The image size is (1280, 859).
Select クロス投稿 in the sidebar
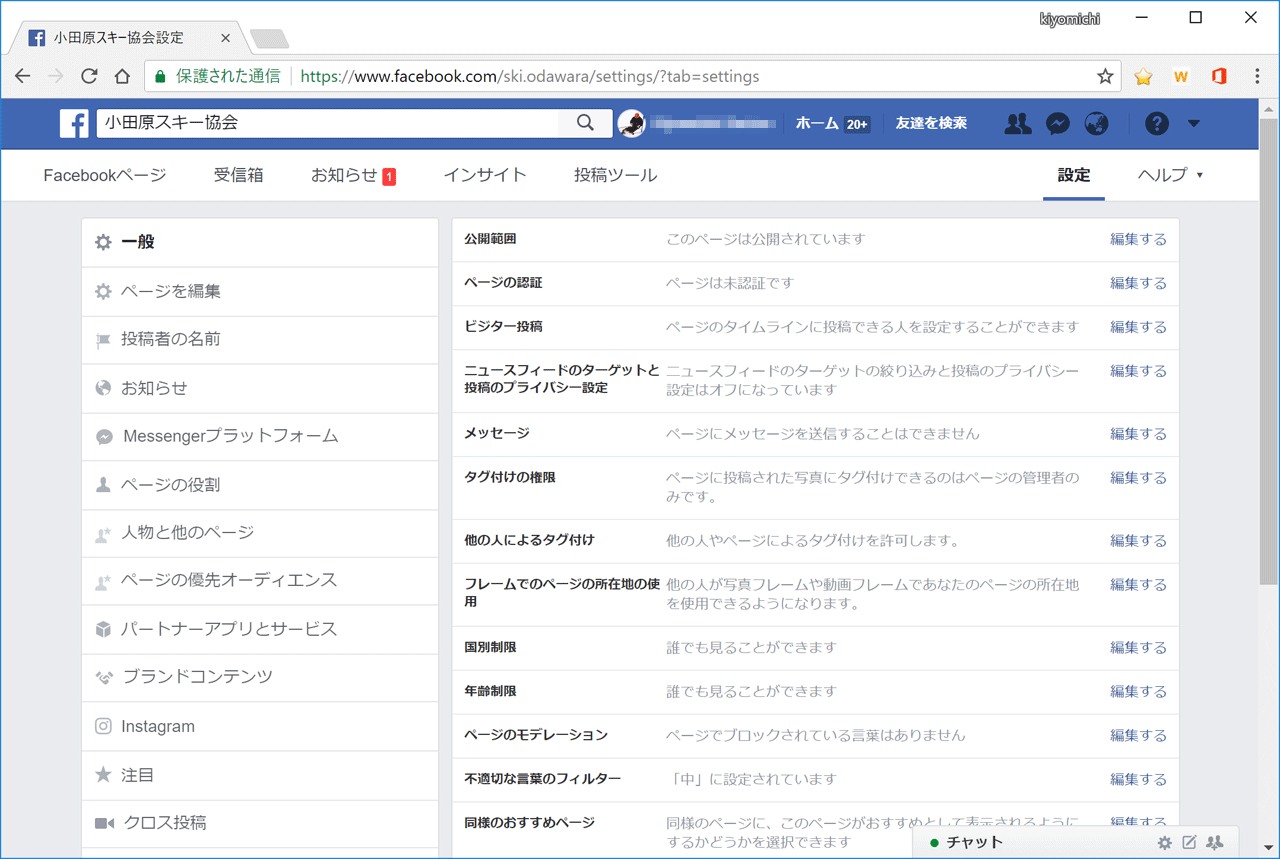(x=260, y=823)
